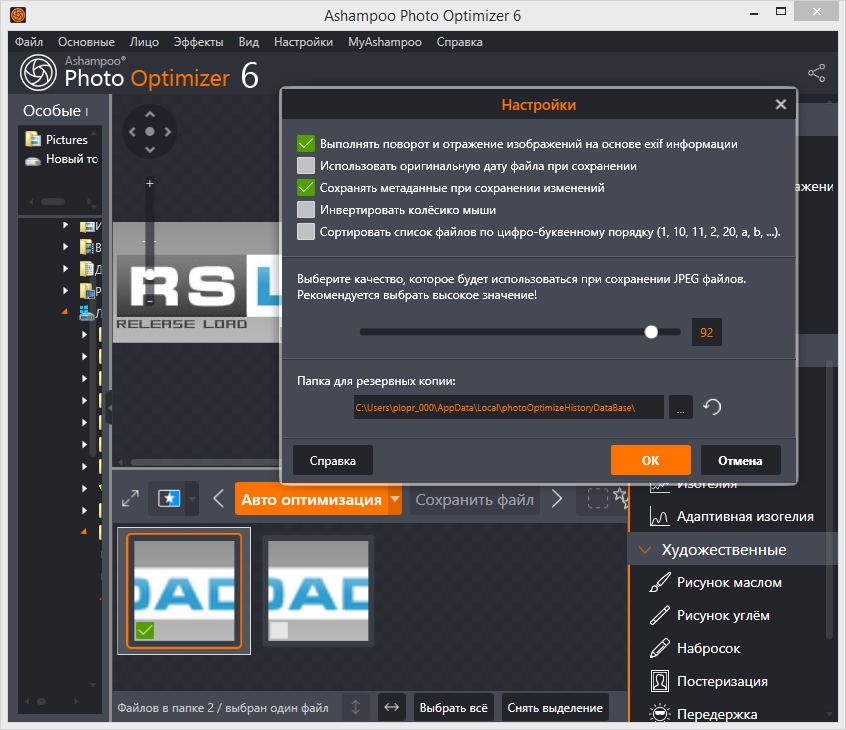Viewport: 846px width, 730px height.
Task: Close the Настройки dialog
Action: 781,105
